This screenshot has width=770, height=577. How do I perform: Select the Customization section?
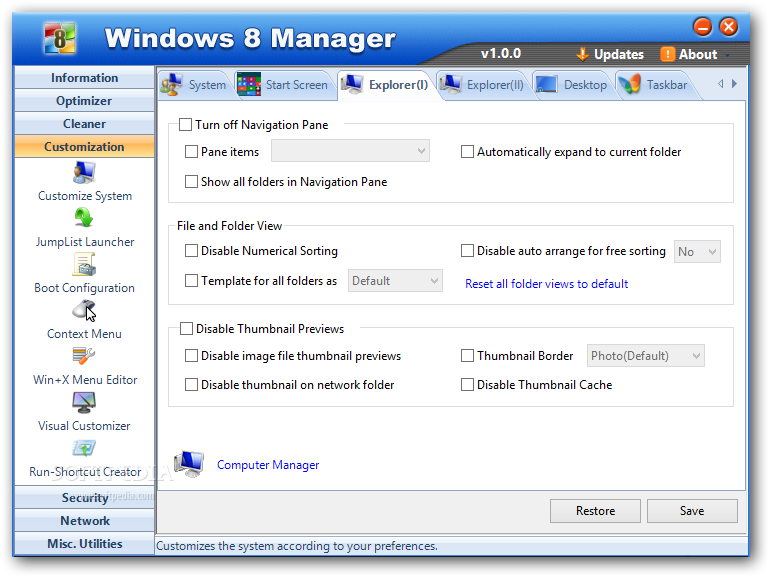pyautogui.click(x=84, y=147)
